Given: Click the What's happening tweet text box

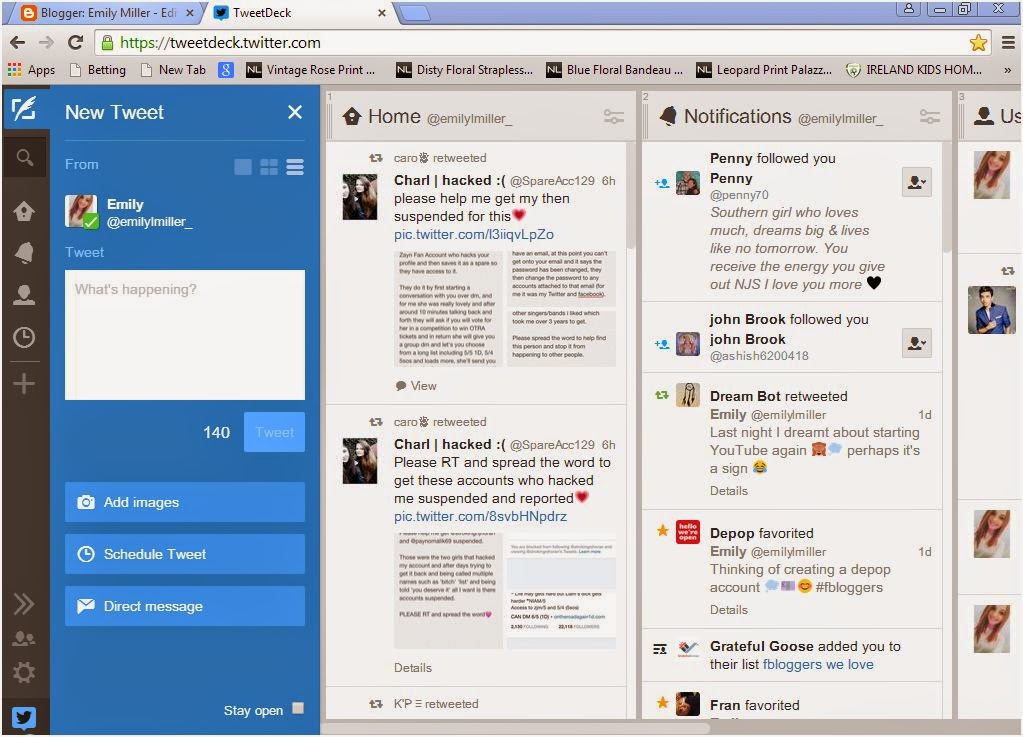Looking at the screenshot, I should 185,335.
